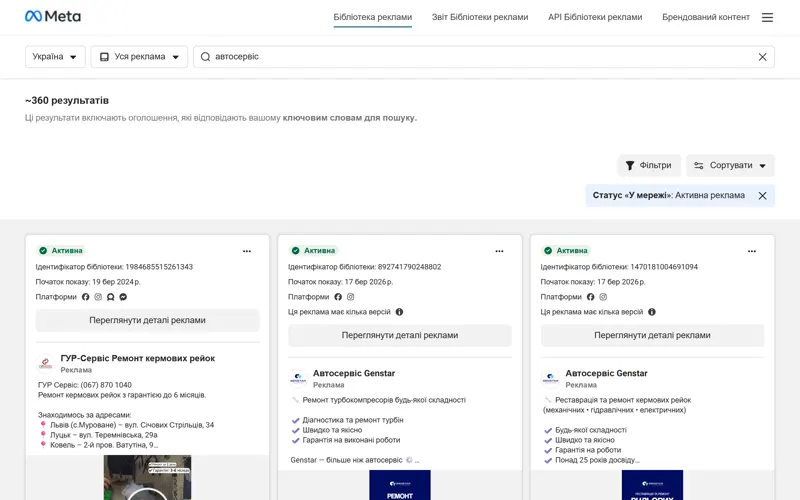The image size is (800, 500).
Task: Open the turbocompressor ad image thumbnail
Action: [x=400, y=485]
